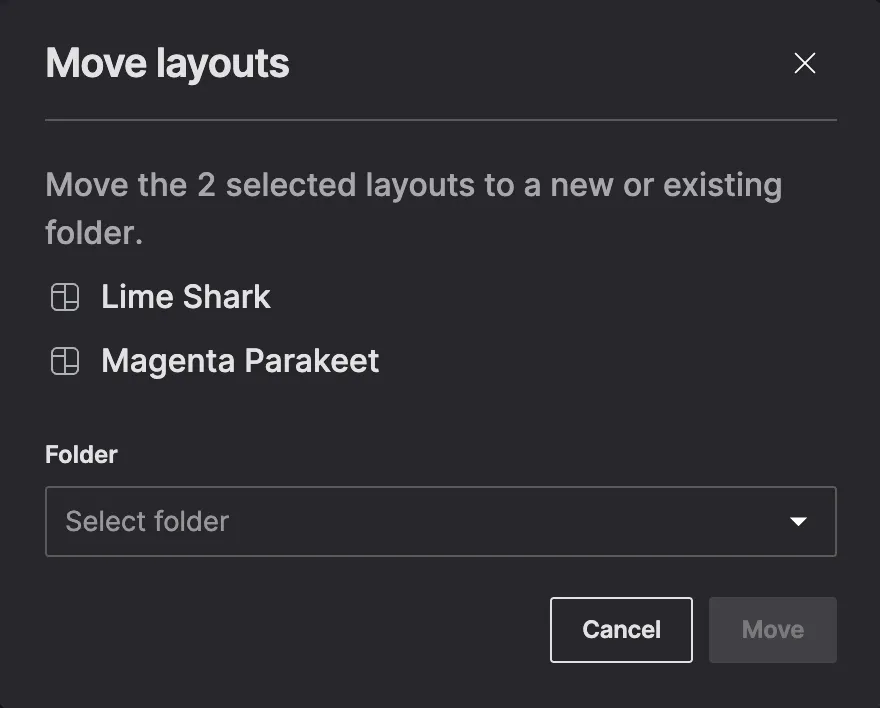Select the Lime Shark layout name

185,296
